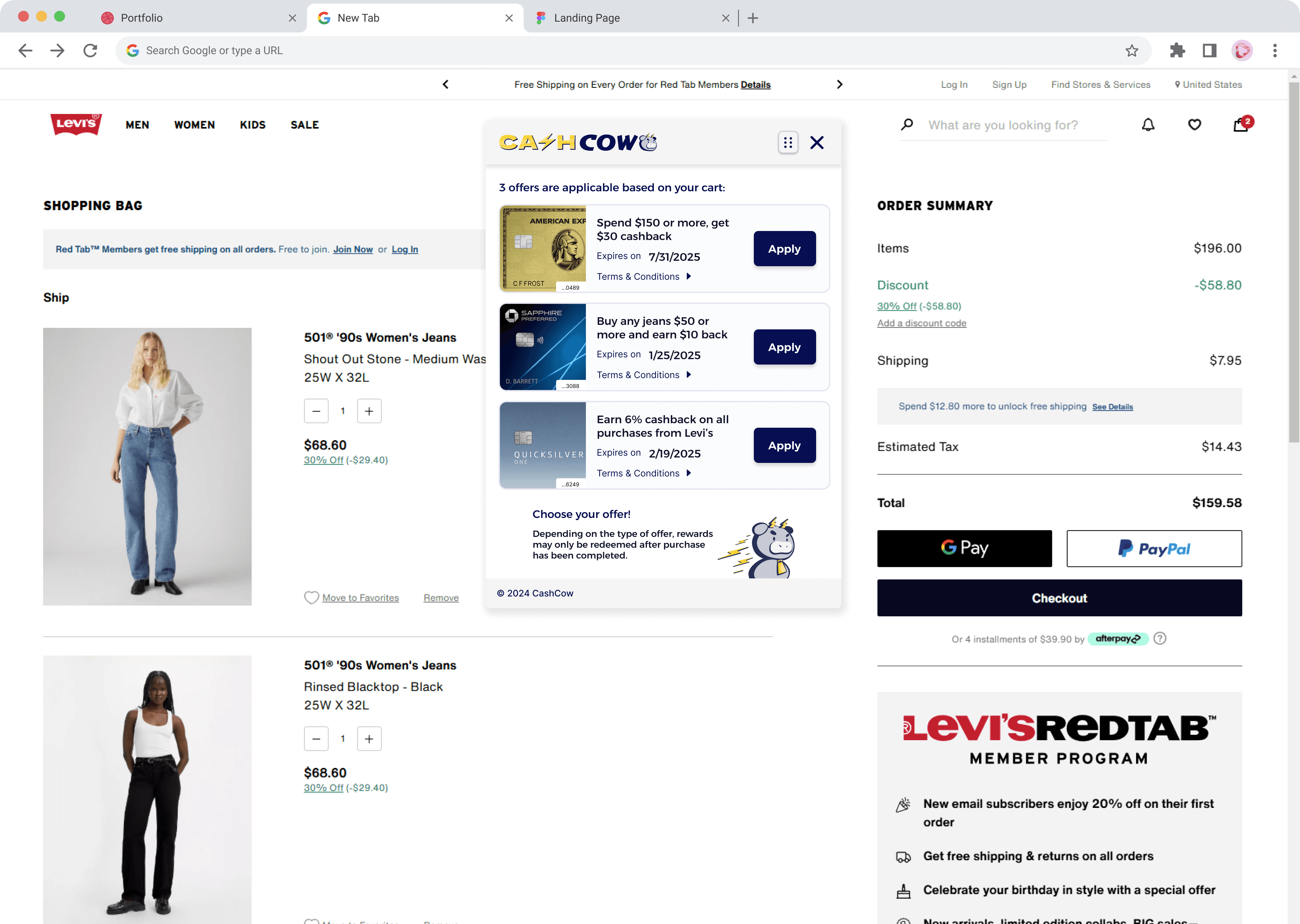The image size is (1300, 924).
Task: Pay with PayPal
Action: tap(1154, 549)
